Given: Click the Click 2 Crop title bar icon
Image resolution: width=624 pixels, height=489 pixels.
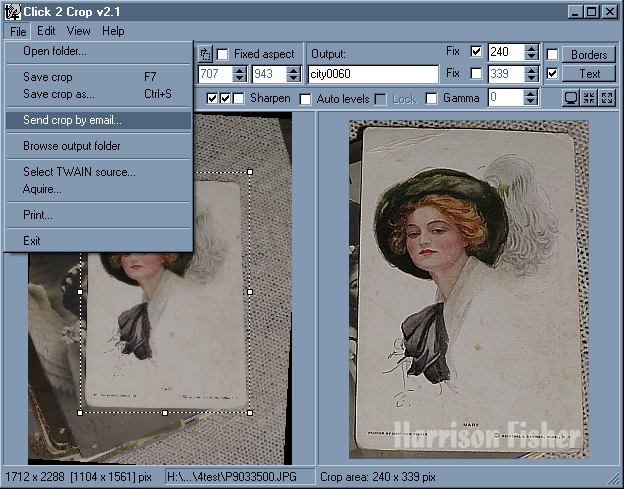Looking at the screenshot, I should 12,12.
